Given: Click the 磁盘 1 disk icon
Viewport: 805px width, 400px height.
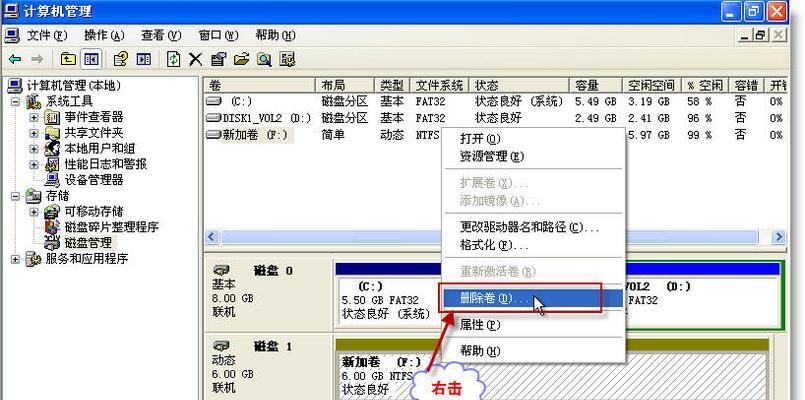Looking at the screenshot, I should 221,347.
